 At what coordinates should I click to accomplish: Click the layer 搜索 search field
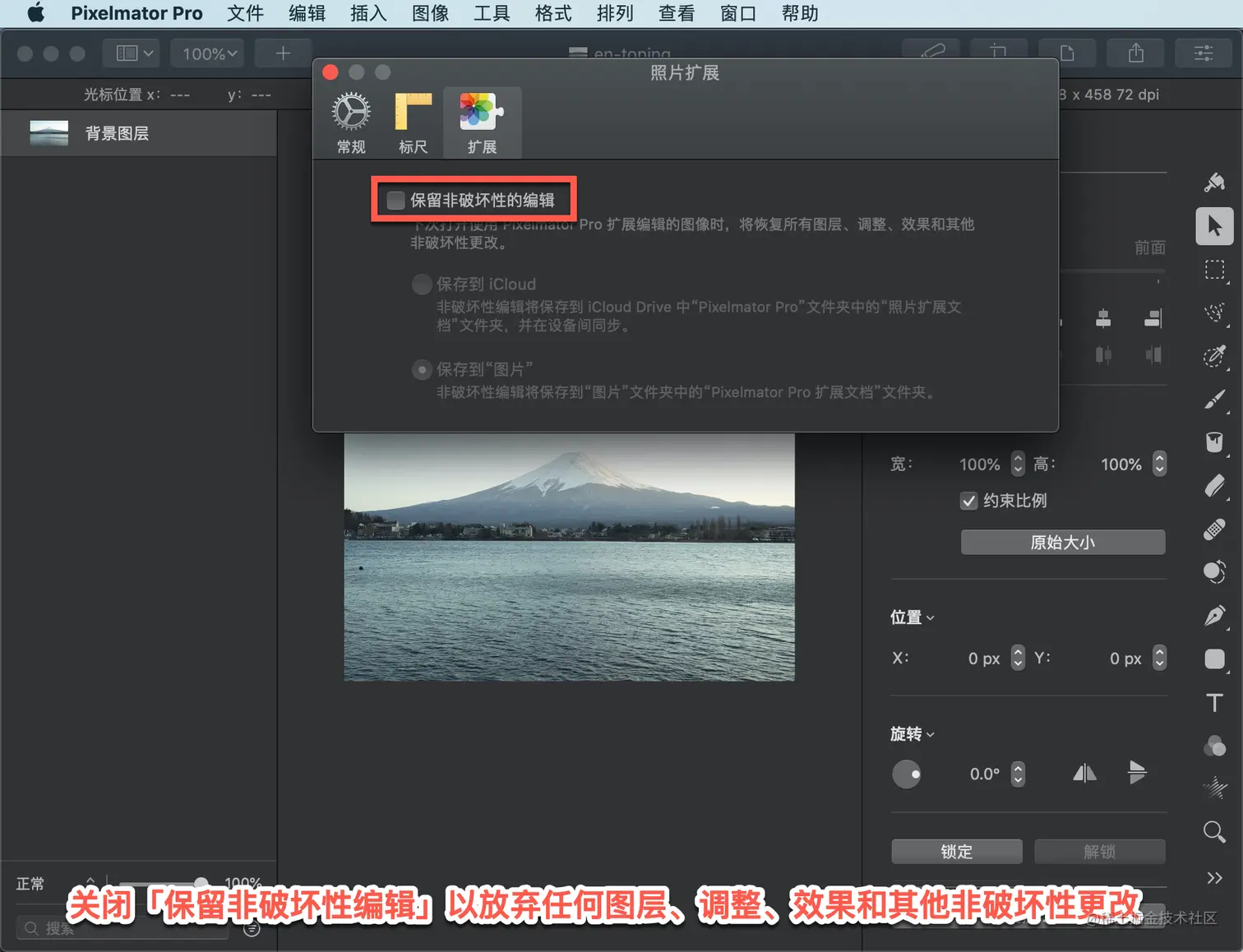[x=123, y=928]
